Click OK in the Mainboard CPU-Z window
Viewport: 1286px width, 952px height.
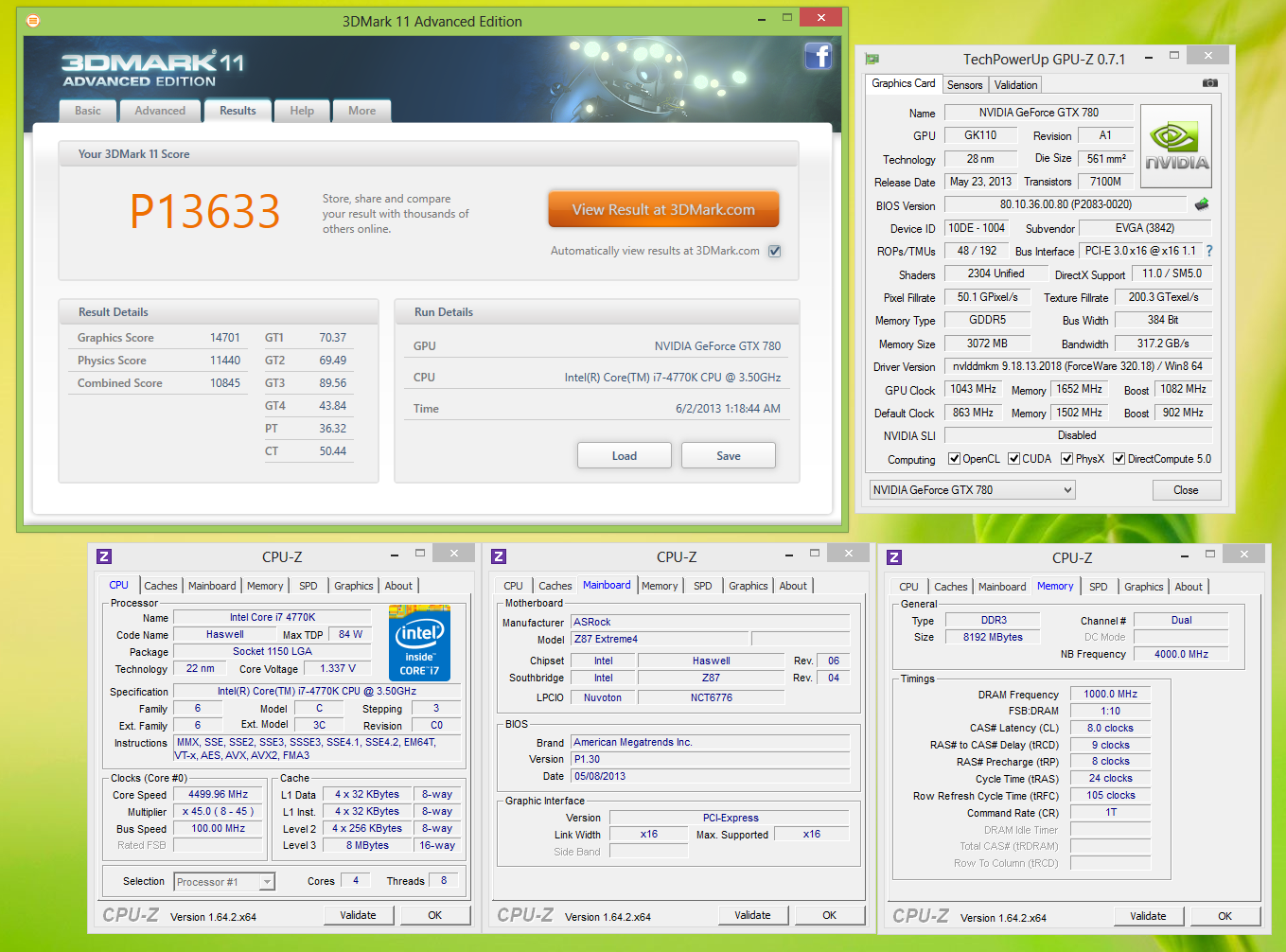pos(830,915)
